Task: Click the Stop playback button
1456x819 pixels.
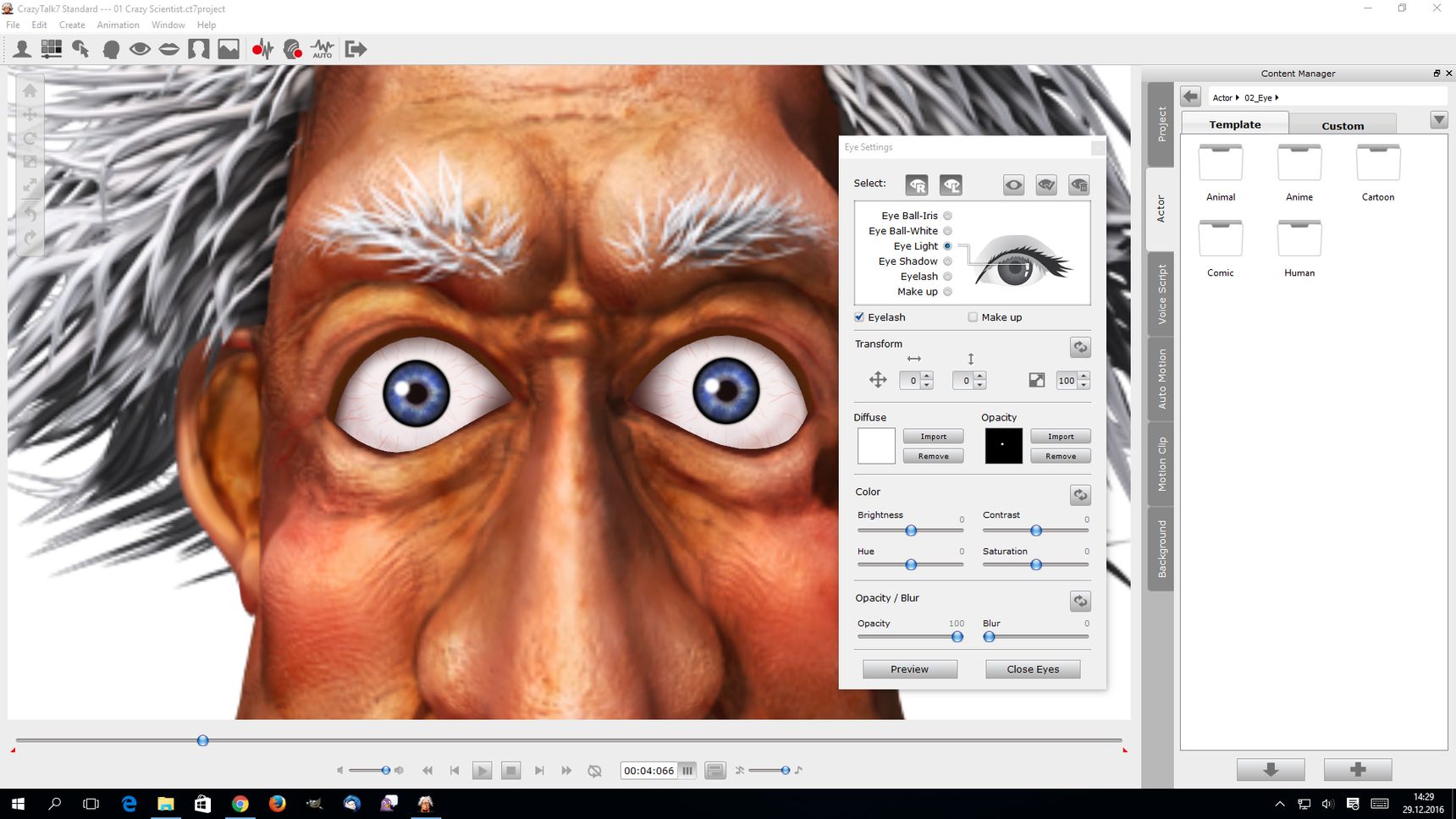Action: [x=510, y=771]
